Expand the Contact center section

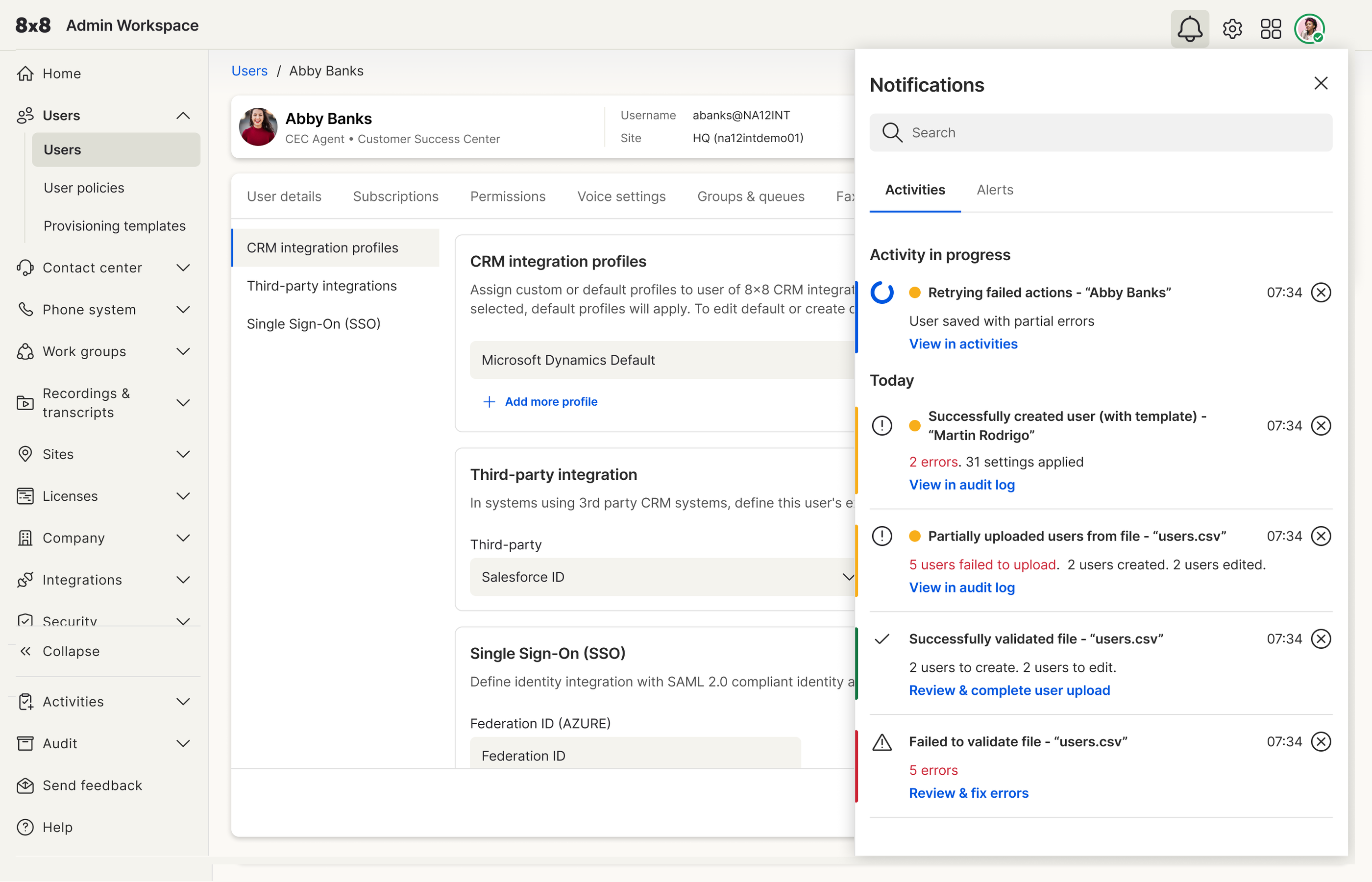(x=183, y=268)
